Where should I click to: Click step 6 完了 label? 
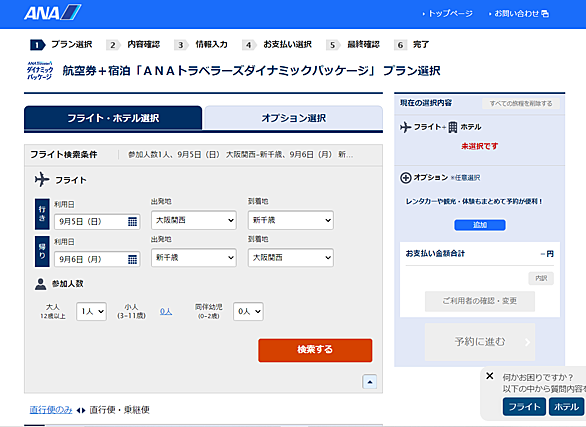point(421,44)
